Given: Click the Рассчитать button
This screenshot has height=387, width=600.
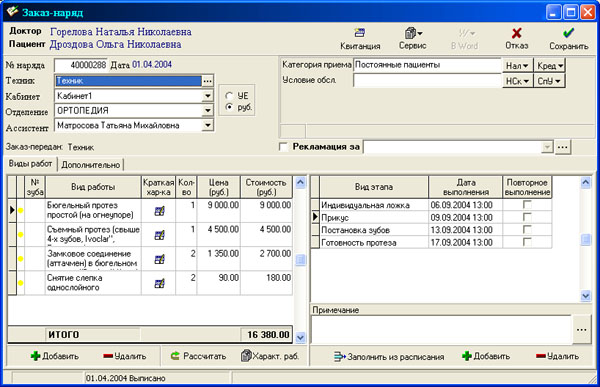Looking at the screenshot, I should click(198, 356).
